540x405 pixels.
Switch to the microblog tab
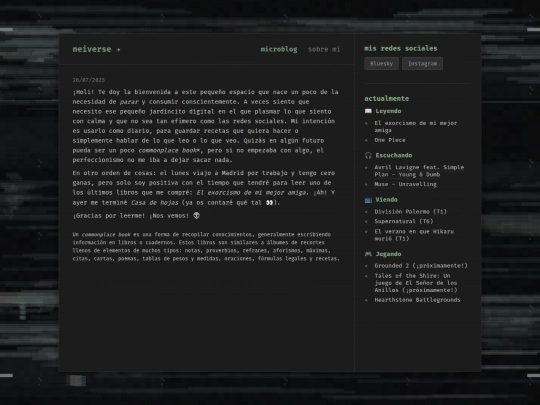[279, 49]
